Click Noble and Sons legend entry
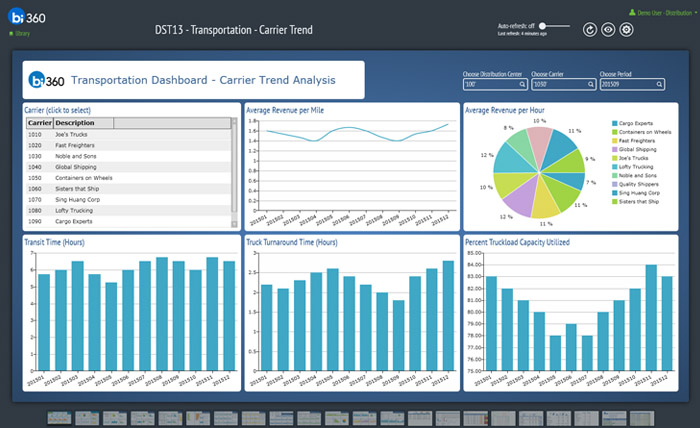This screenshot has height=428, width=700. click(634, 175)
